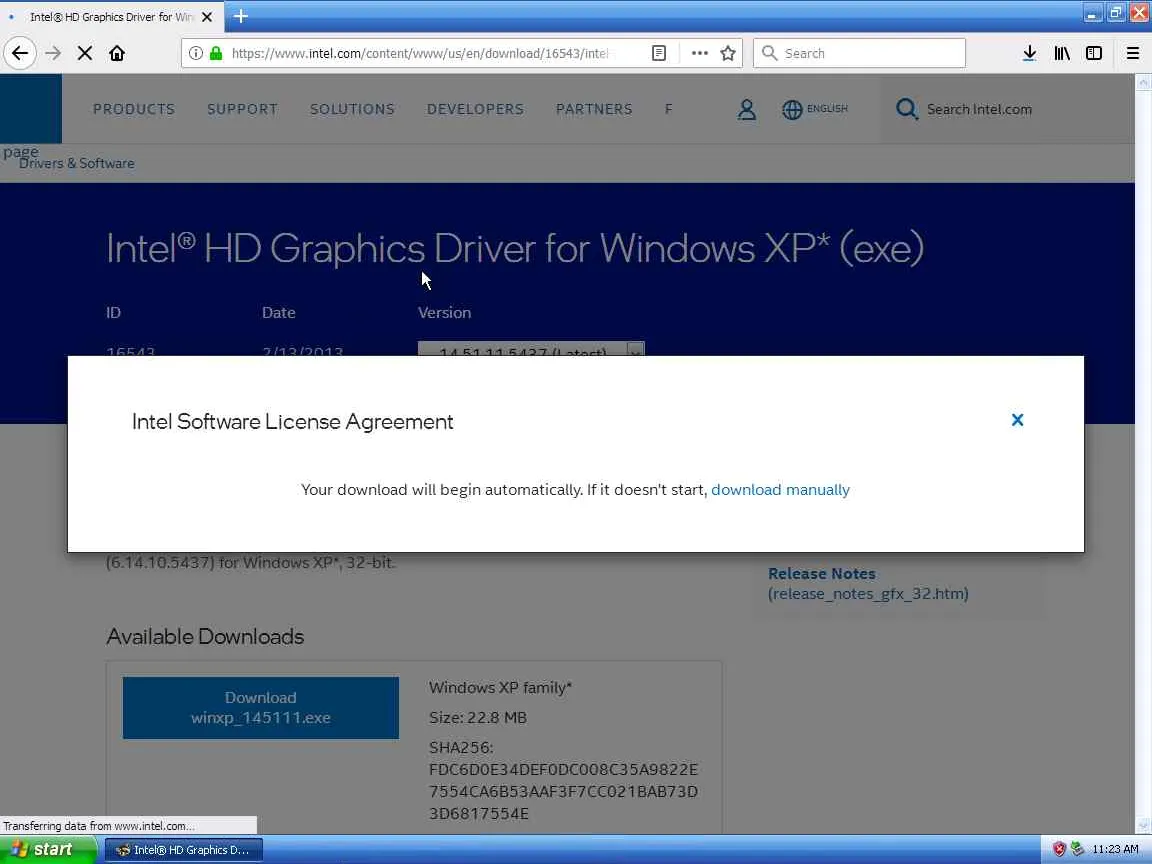Open the SUPPORT menu
Image resolution: width=1152 pixels, height=864 pixels.
point(242,109)
